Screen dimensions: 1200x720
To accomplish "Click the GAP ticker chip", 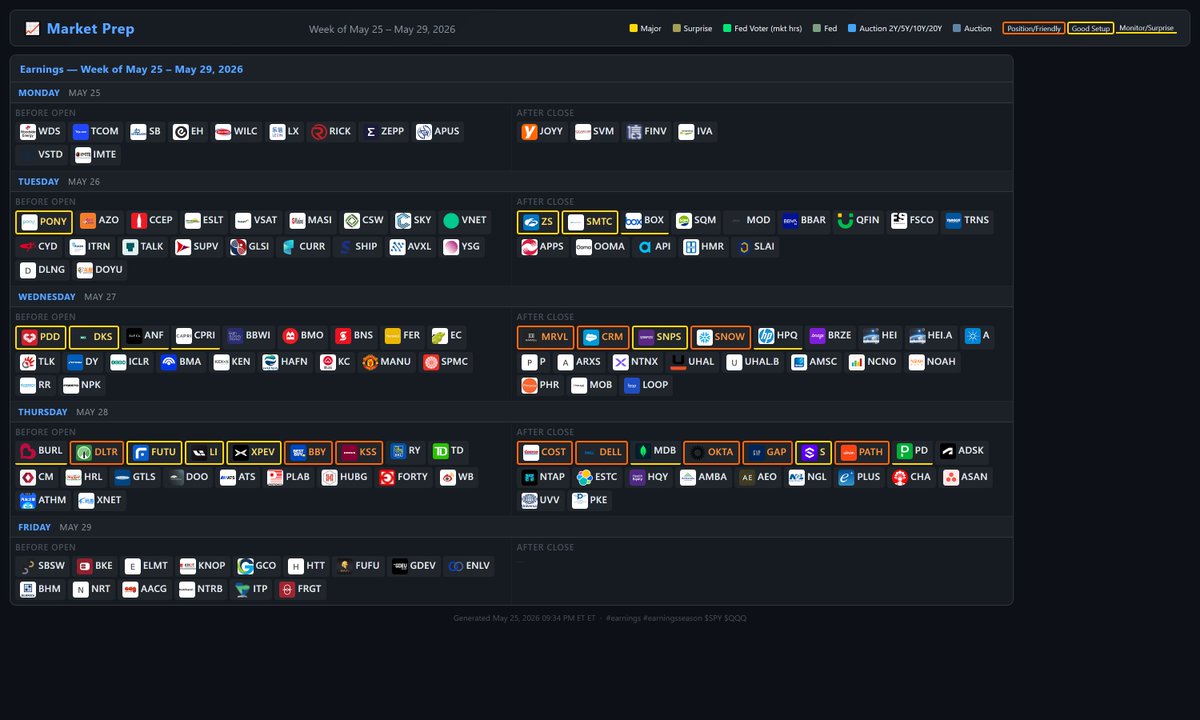I will 767,452.
